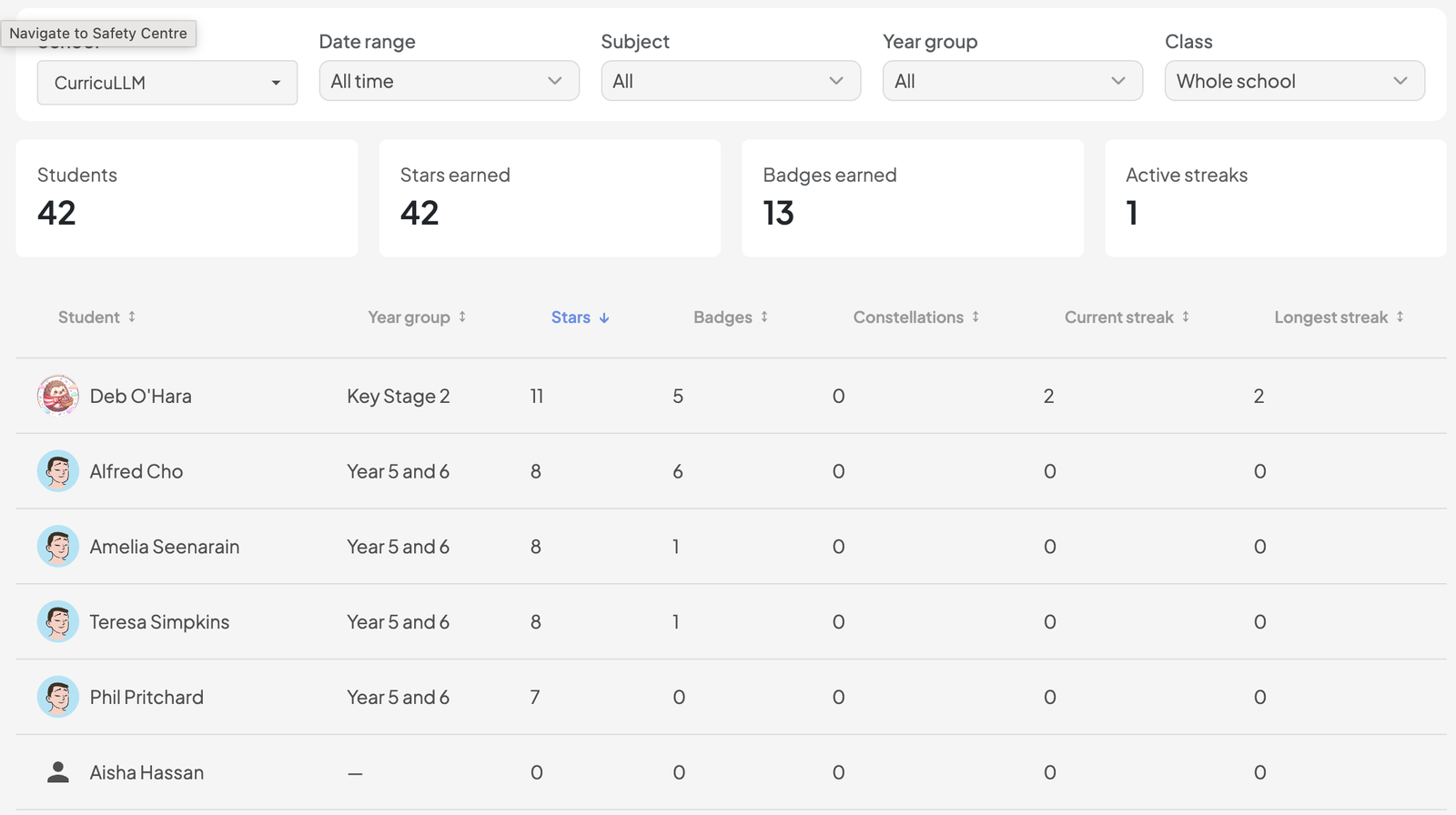
Task: Expand the Subject filter dropdown
Action: [x=731, y=81]
